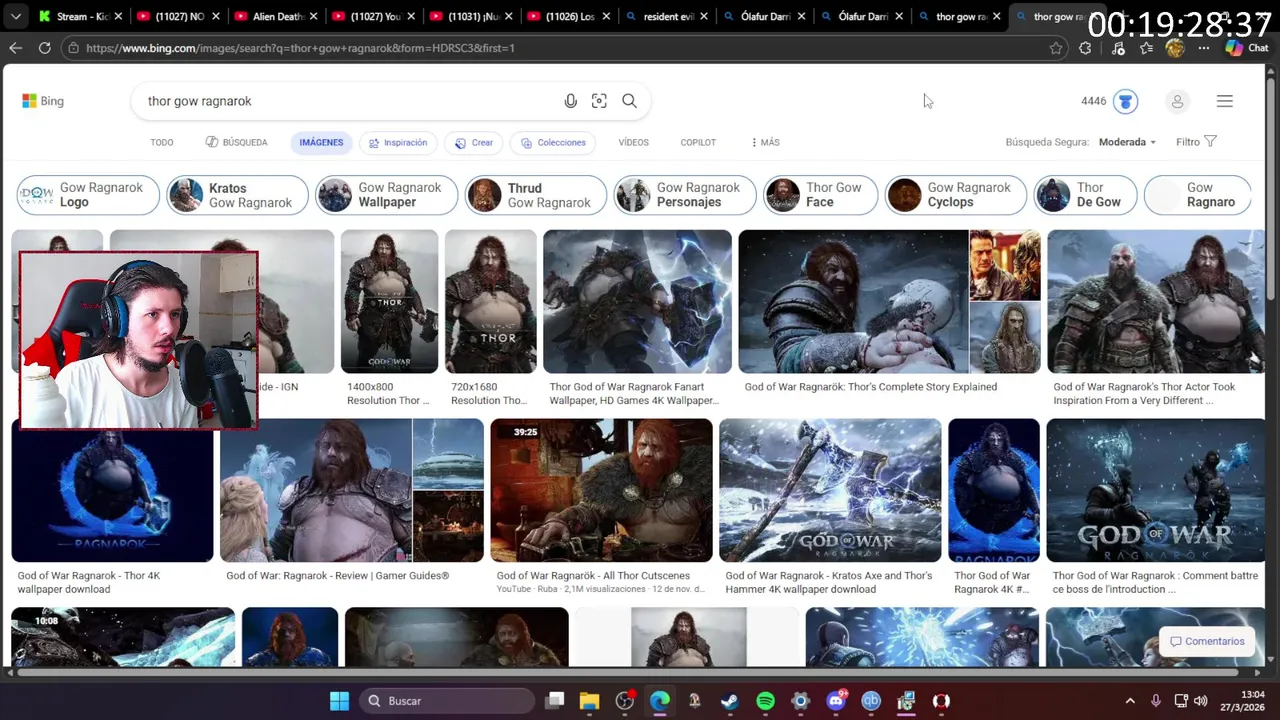This screenshot has width=1280, height=720.
Task: Open Steam from the taskbar
Action: (730, 701)
